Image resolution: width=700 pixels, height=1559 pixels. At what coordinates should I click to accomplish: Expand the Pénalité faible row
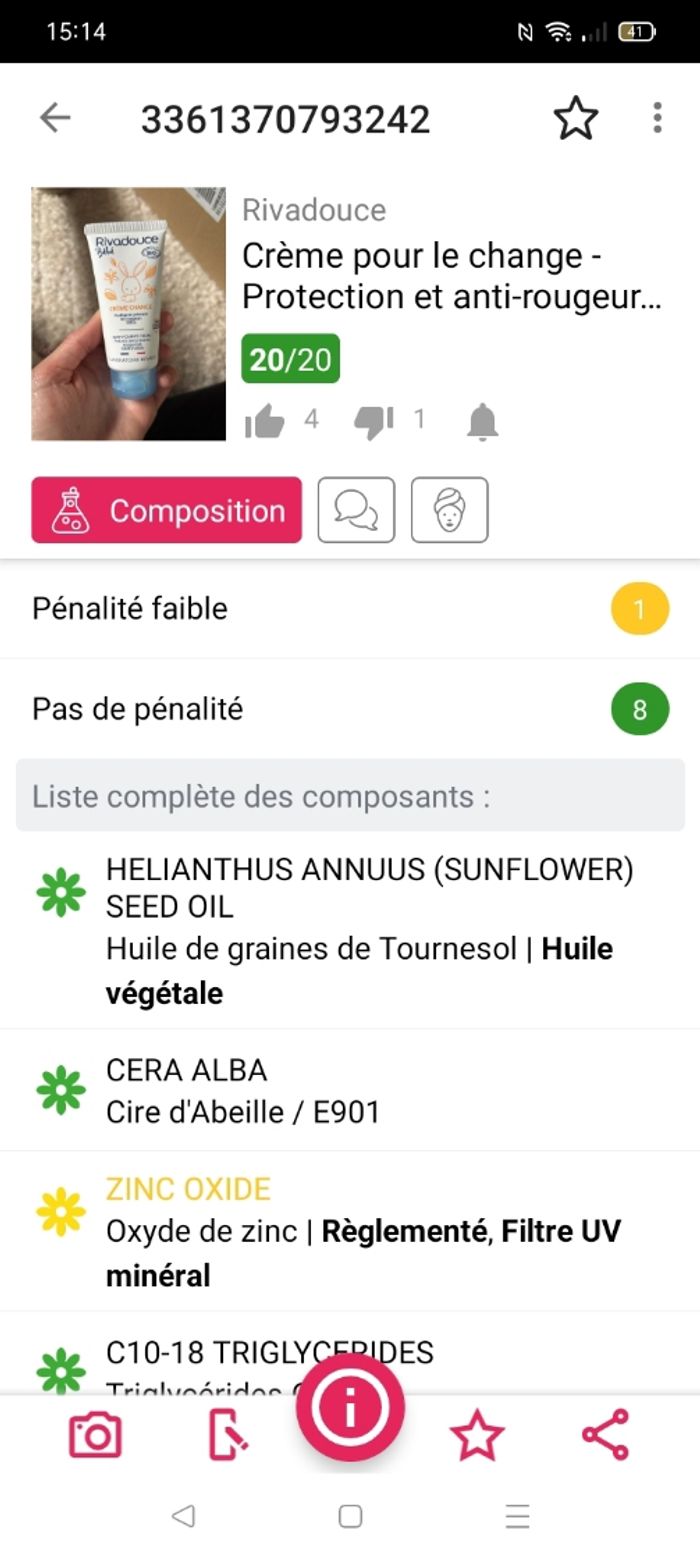(x=350, y=608)
